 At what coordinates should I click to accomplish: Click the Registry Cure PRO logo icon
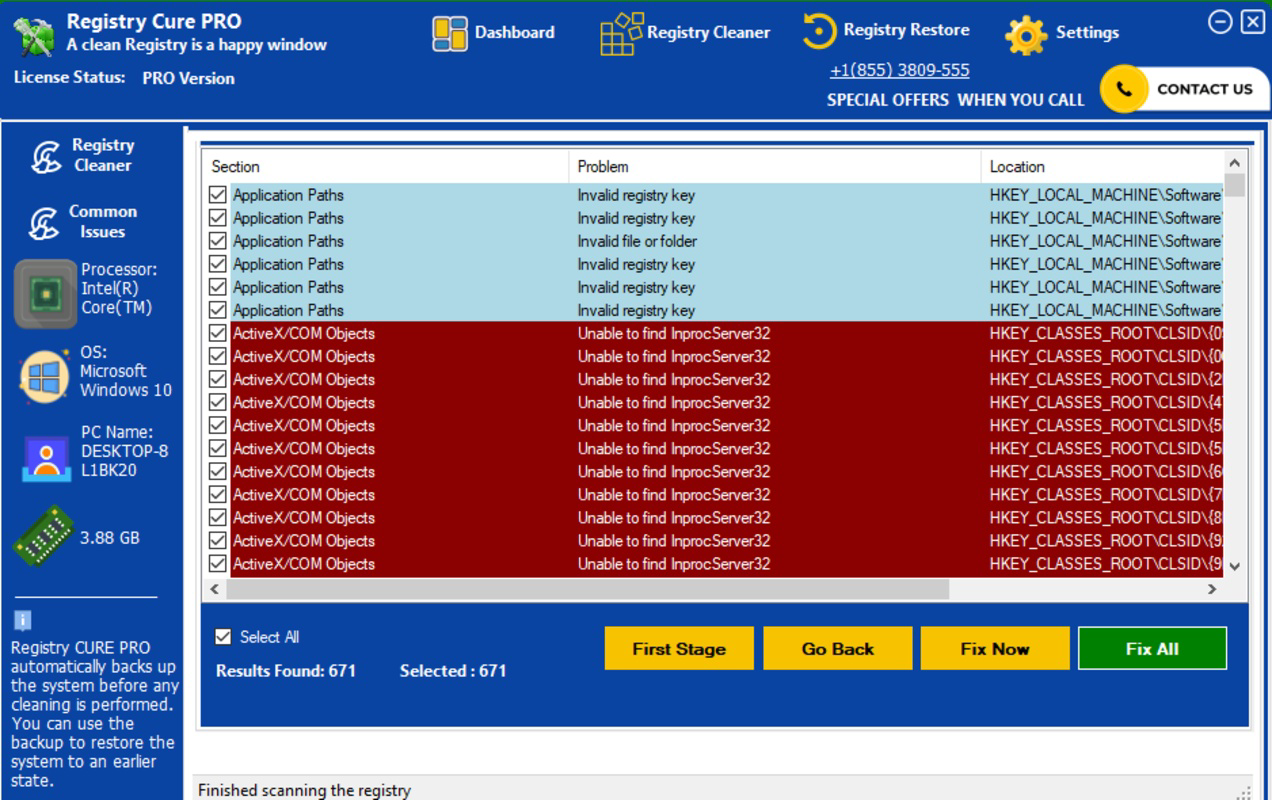[x=33, y=36]
